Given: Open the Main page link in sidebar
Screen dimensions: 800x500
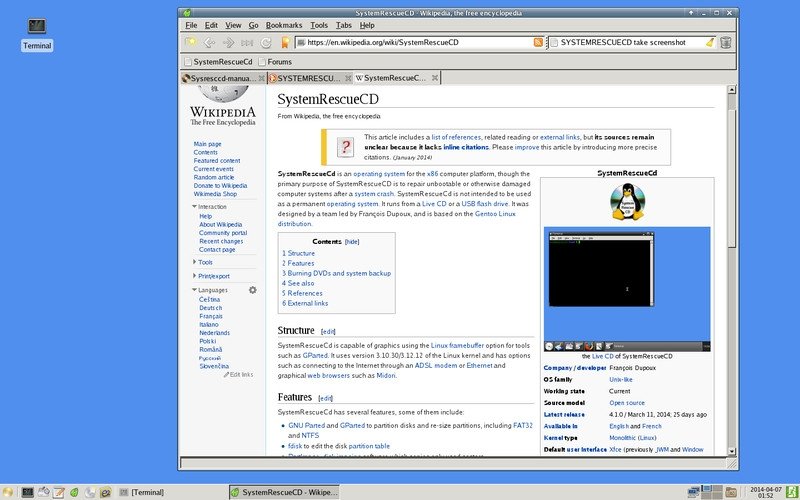Looking at the screenshot, I should tap(208, 144).
